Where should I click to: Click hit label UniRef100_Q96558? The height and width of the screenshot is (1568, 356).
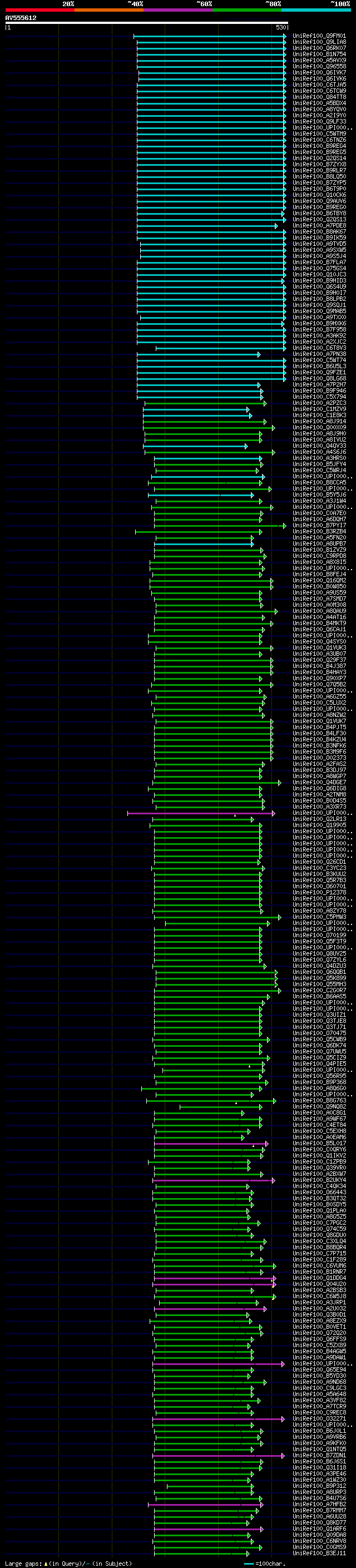[319, 66]
